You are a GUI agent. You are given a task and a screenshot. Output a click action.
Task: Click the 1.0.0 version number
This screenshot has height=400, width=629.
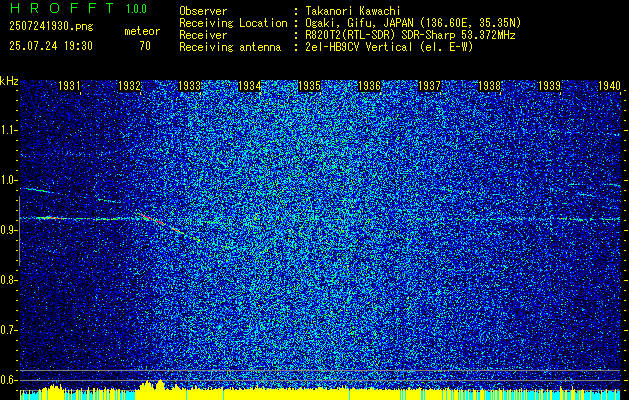(136, 9)
